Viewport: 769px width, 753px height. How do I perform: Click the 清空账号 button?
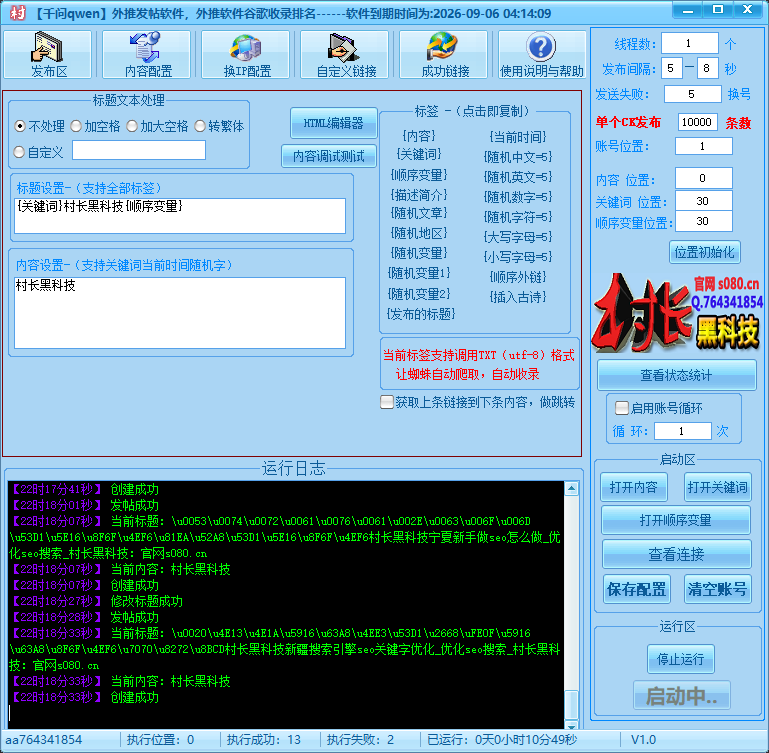718,589
